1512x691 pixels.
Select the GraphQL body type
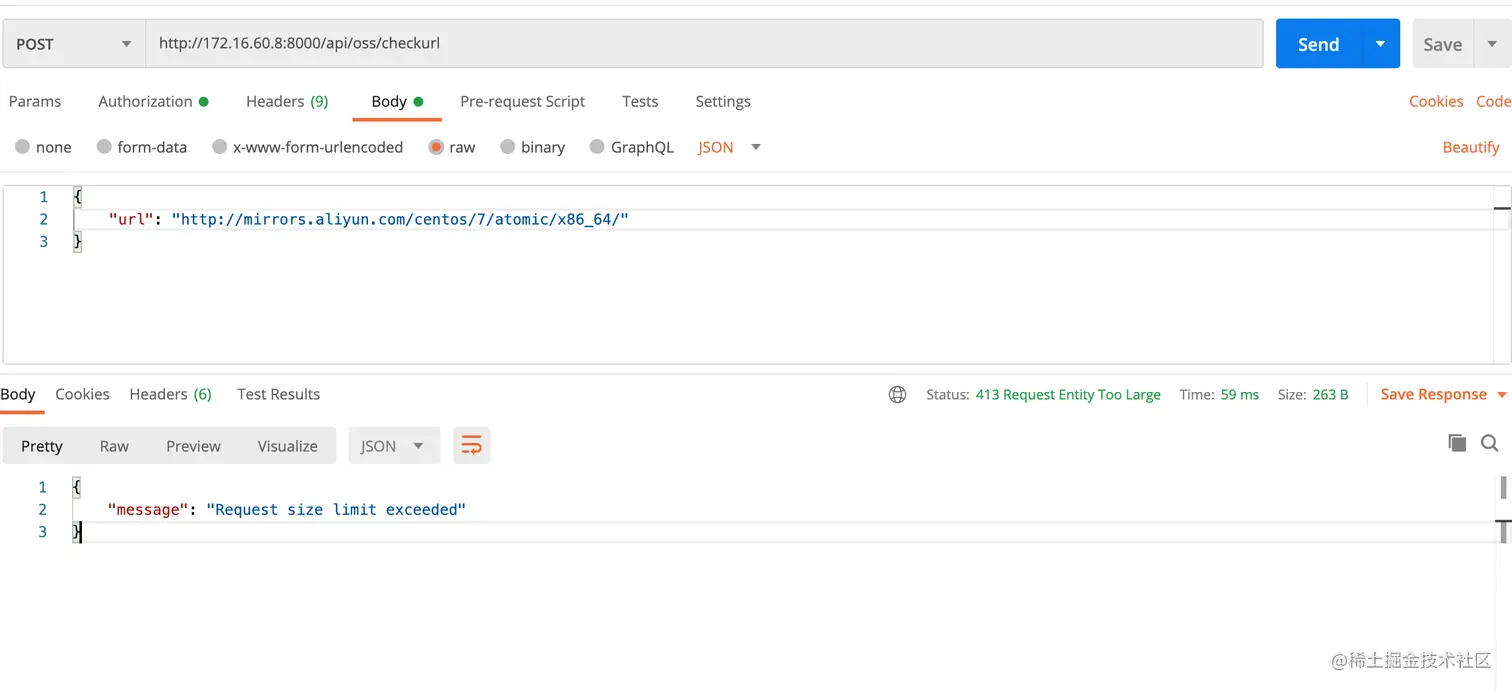coord(632,147)
